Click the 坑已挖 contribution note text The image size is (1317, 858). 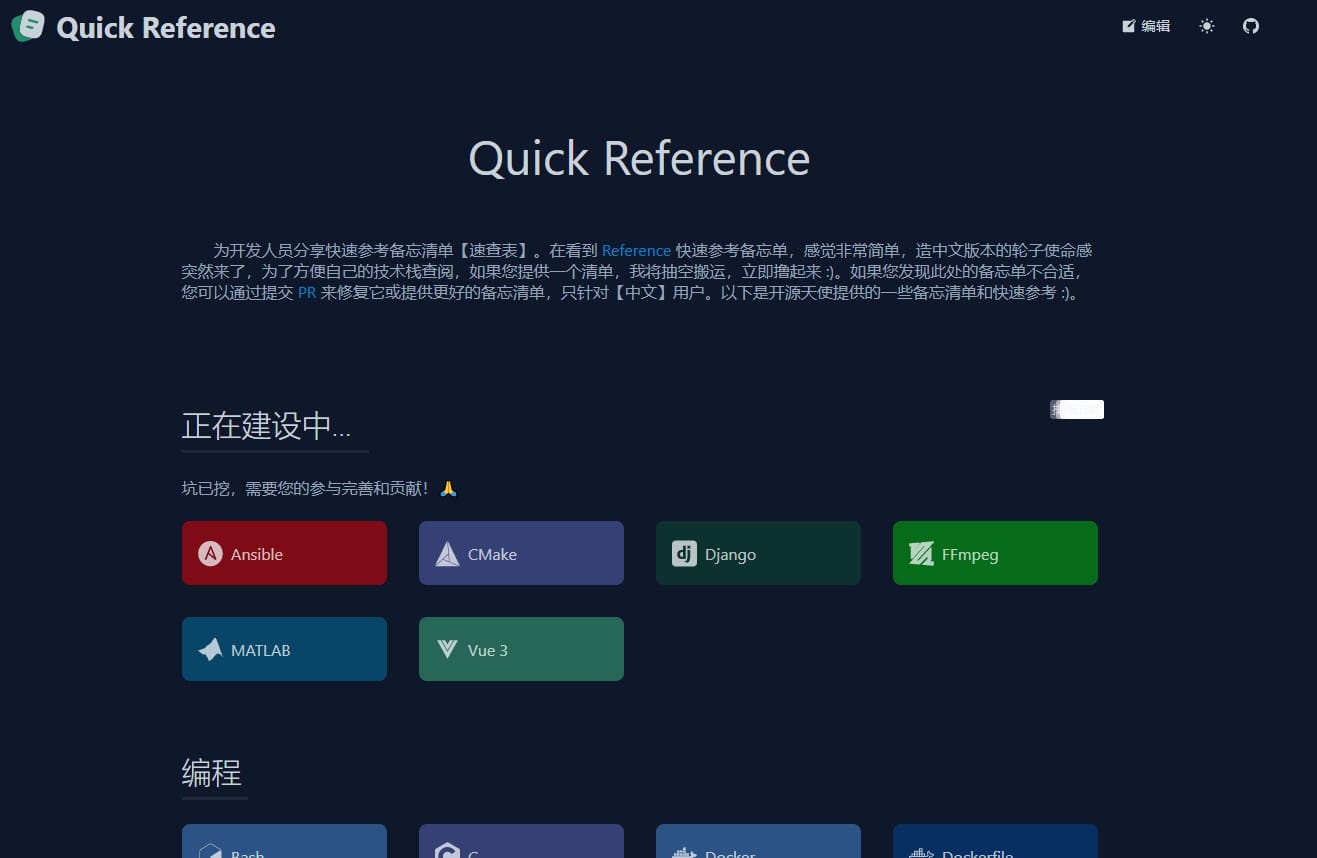tap(319, 489)
